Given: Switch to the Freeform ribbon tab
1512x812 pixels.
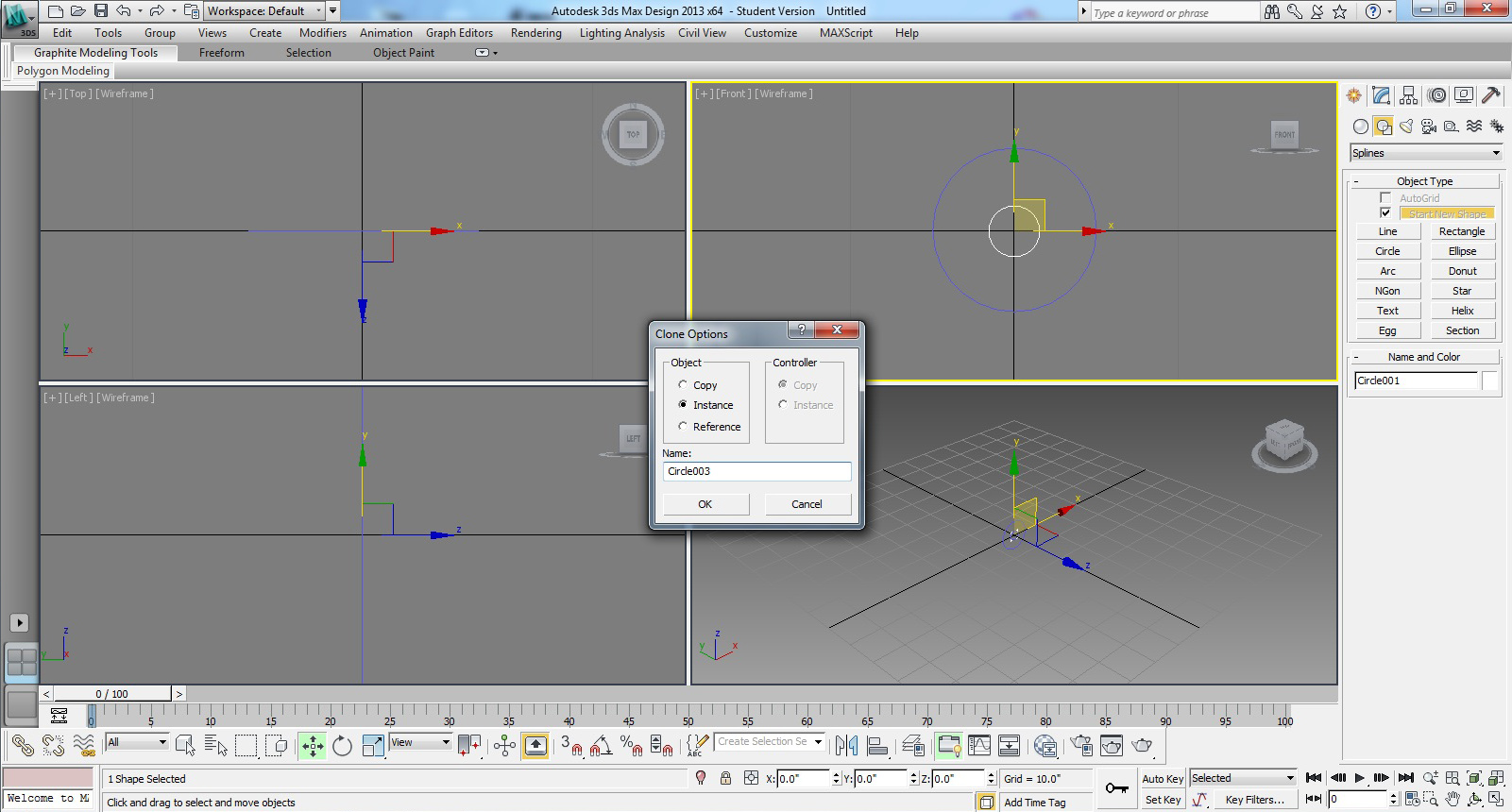Looking at the screenshot, I should (x=222, y=53).
